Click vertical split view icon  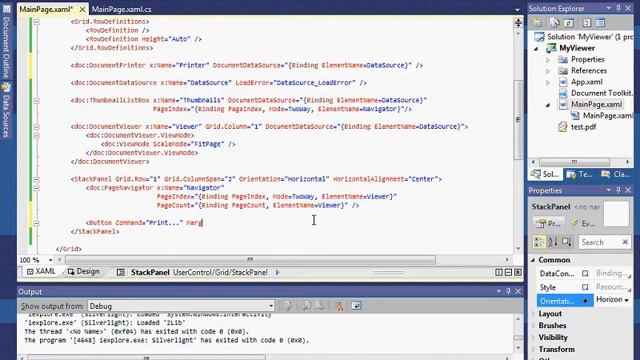[499, 272]
